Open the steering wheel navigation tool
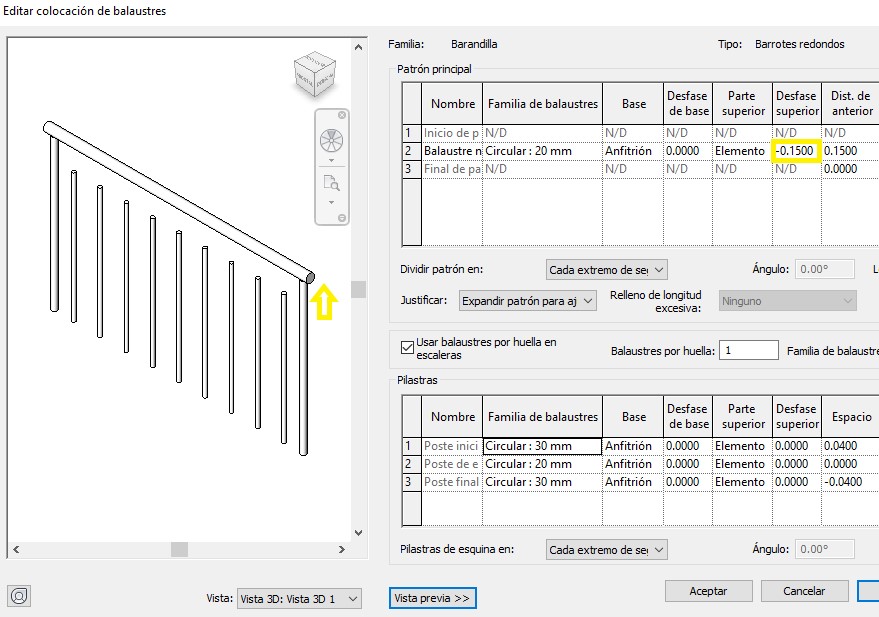 [x=331, y=140]
